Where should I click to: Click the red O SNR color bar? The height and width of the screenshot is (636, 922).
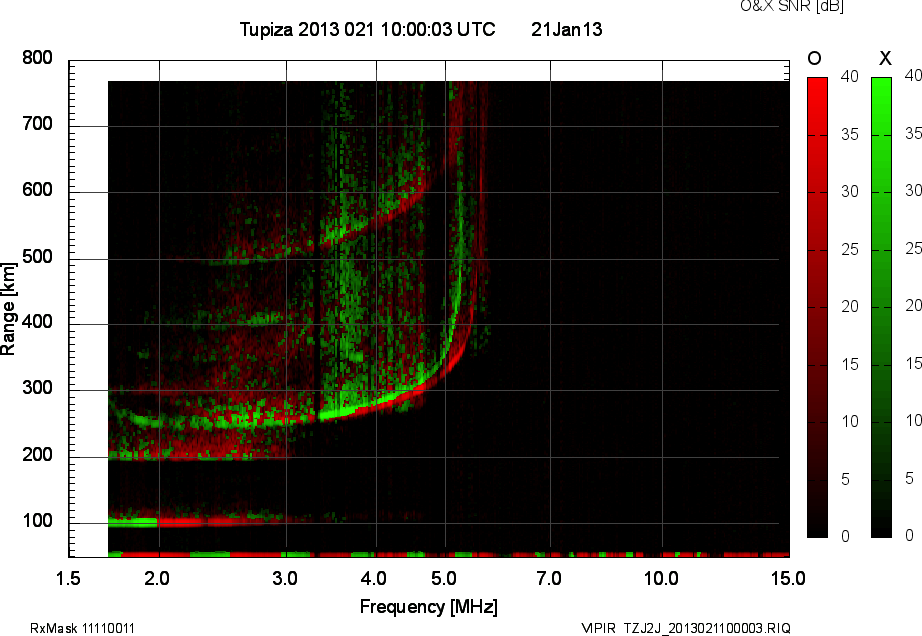pos(817,307)
